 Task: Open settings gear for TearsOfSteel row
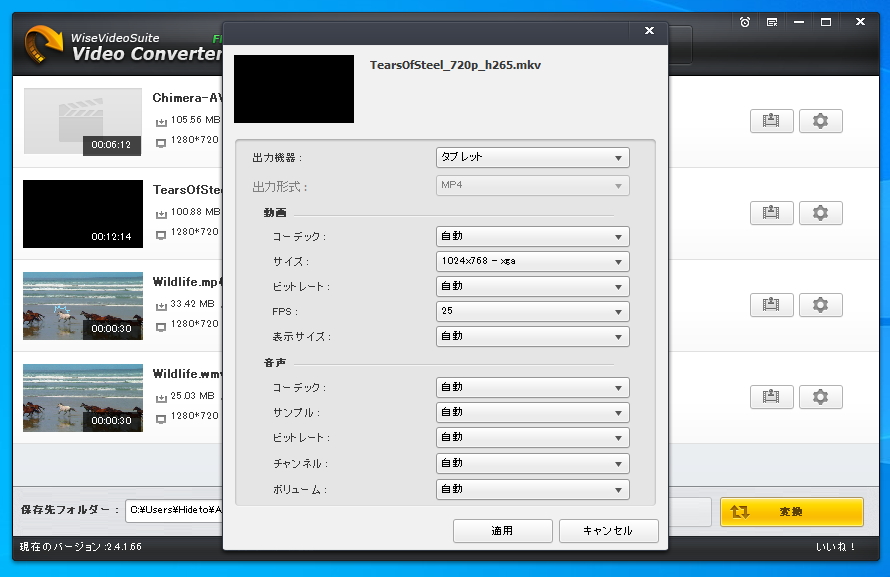(x=820, y=213)
